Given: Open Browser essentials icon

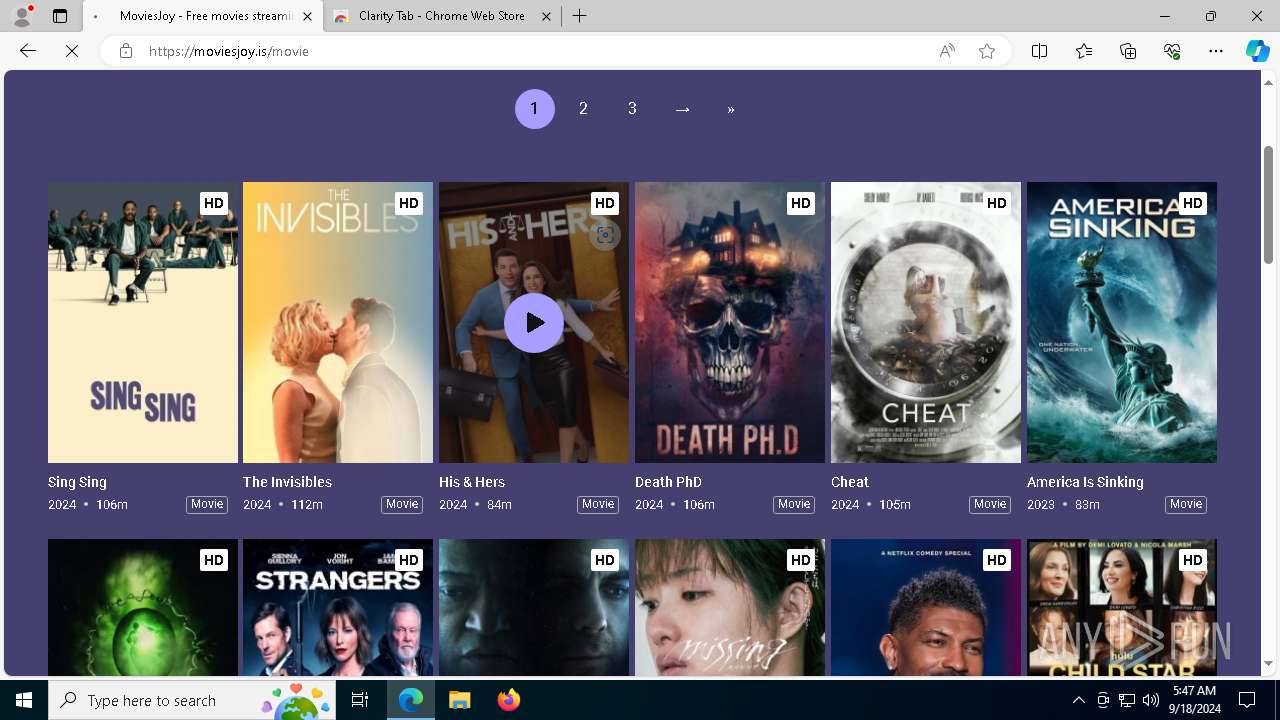Looking at the screenshot, I should [x=1172, y=51].
